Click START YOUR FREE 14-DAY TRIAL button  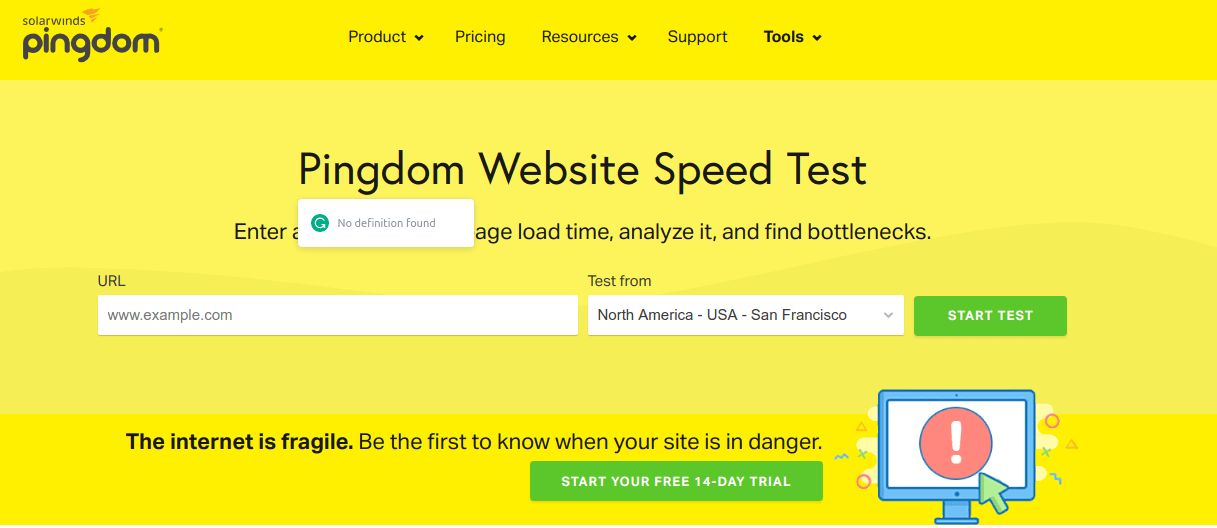coord(676,481)
